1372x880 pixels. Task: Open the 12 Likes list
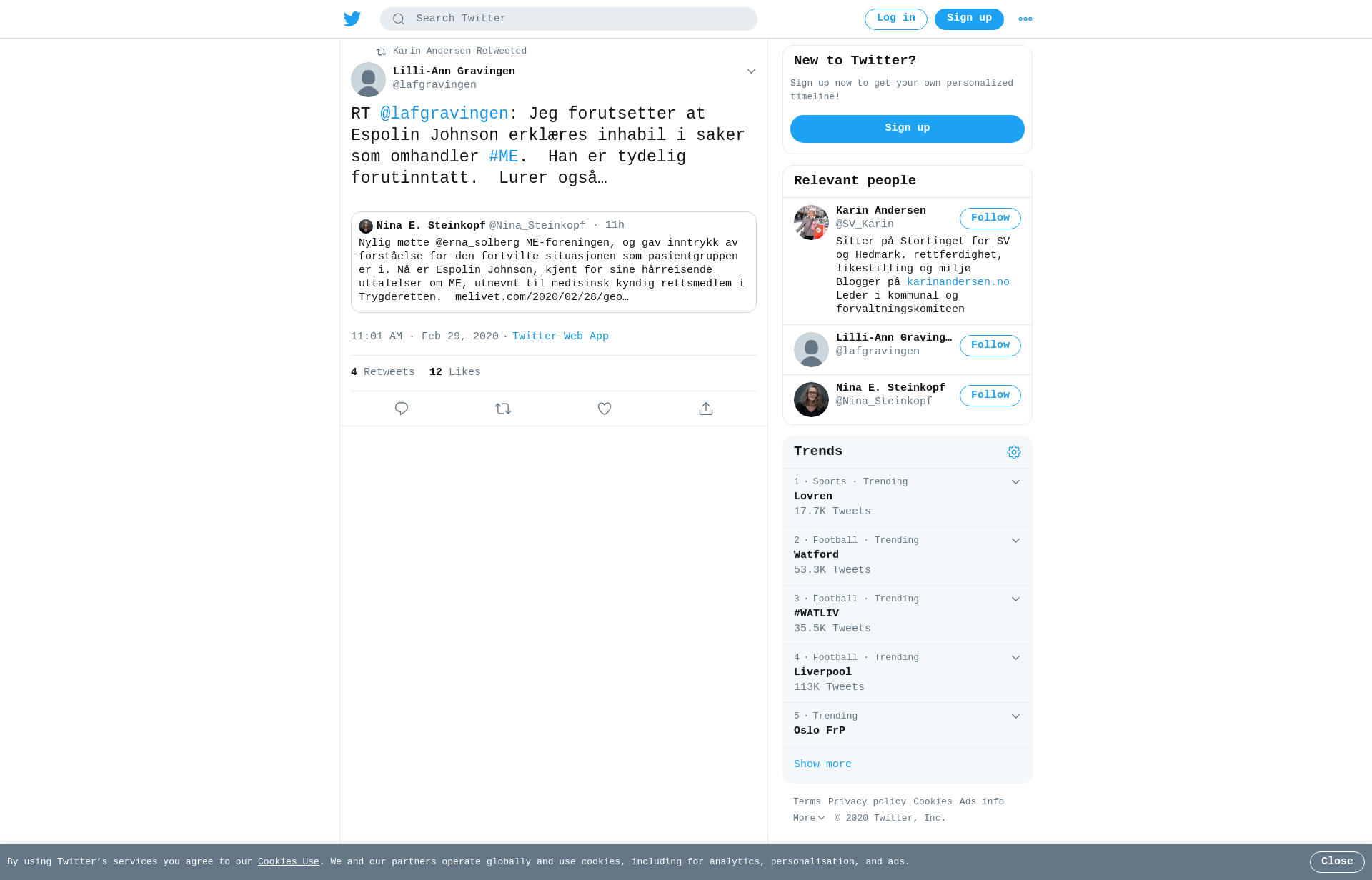455,372
